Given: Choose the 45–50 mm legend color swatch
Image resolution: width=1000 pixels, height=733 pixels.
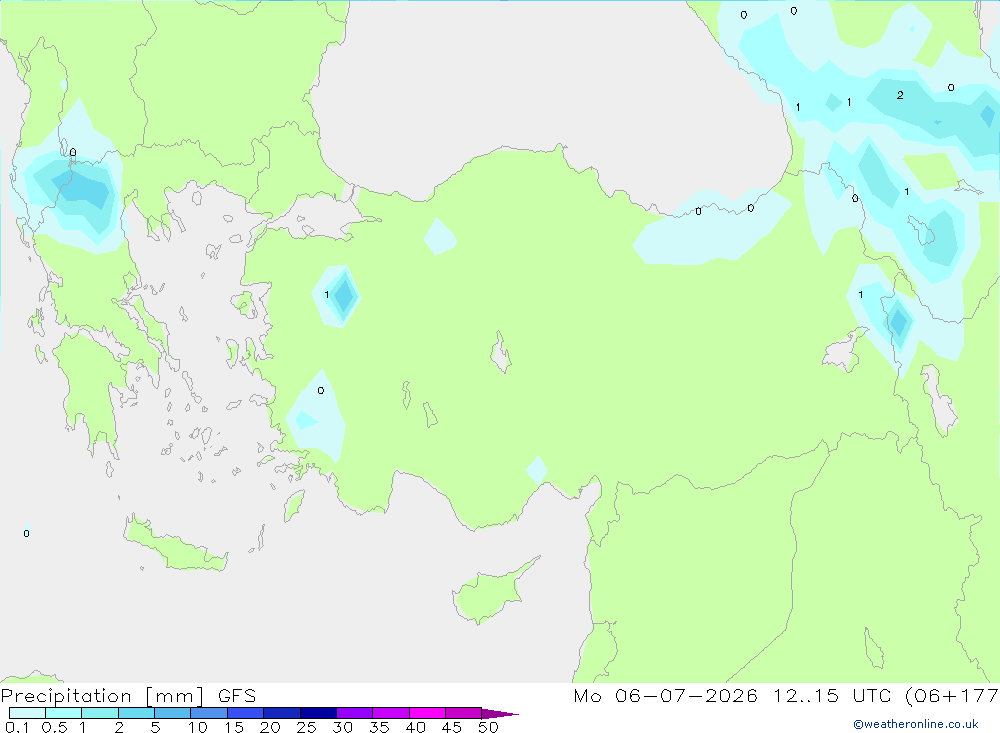Looking at the screenshot, I should [x=463, y=713].
